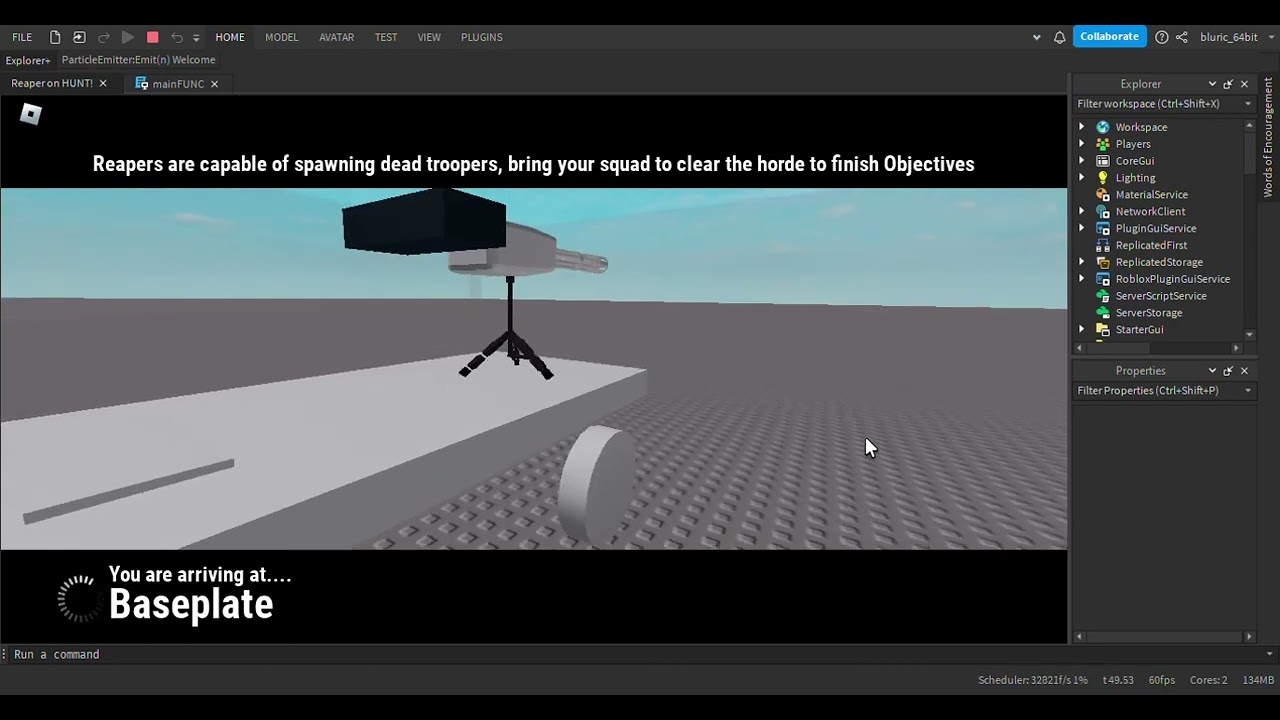Click the Undo icon in quick access toolbar

pos(175,37)
